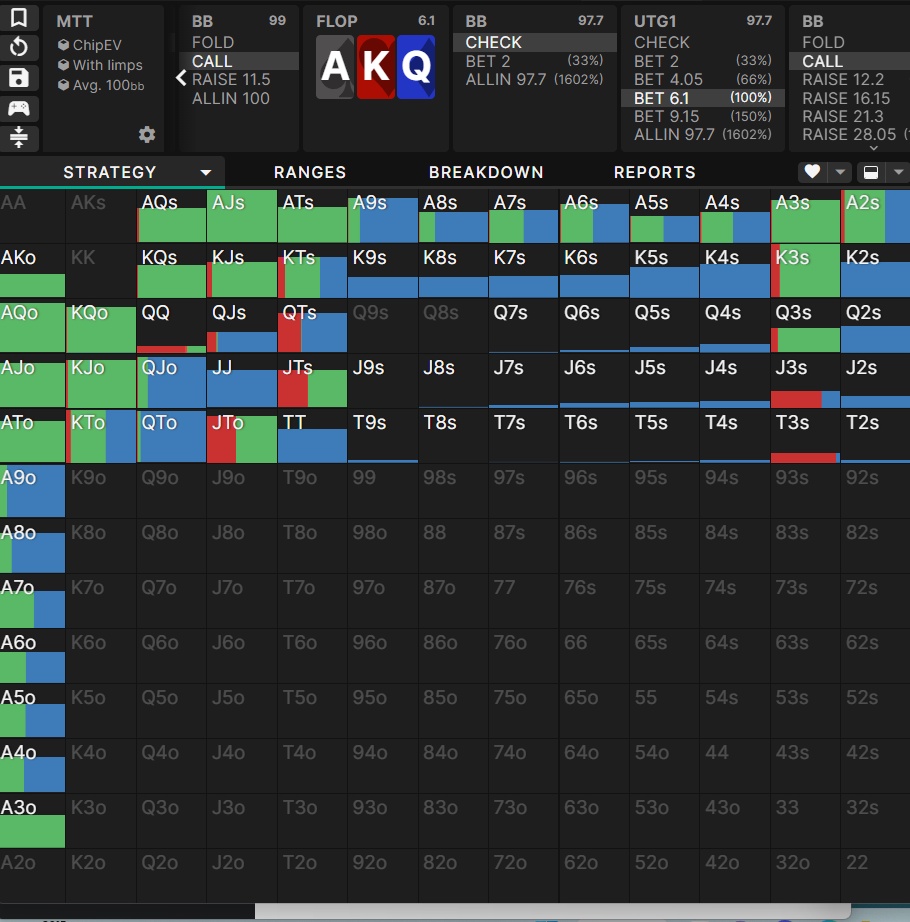Screen dimensions: 910x922
Task: Switch to the RANGES tab
Action: pyautogui.click(x=310, y=173)
